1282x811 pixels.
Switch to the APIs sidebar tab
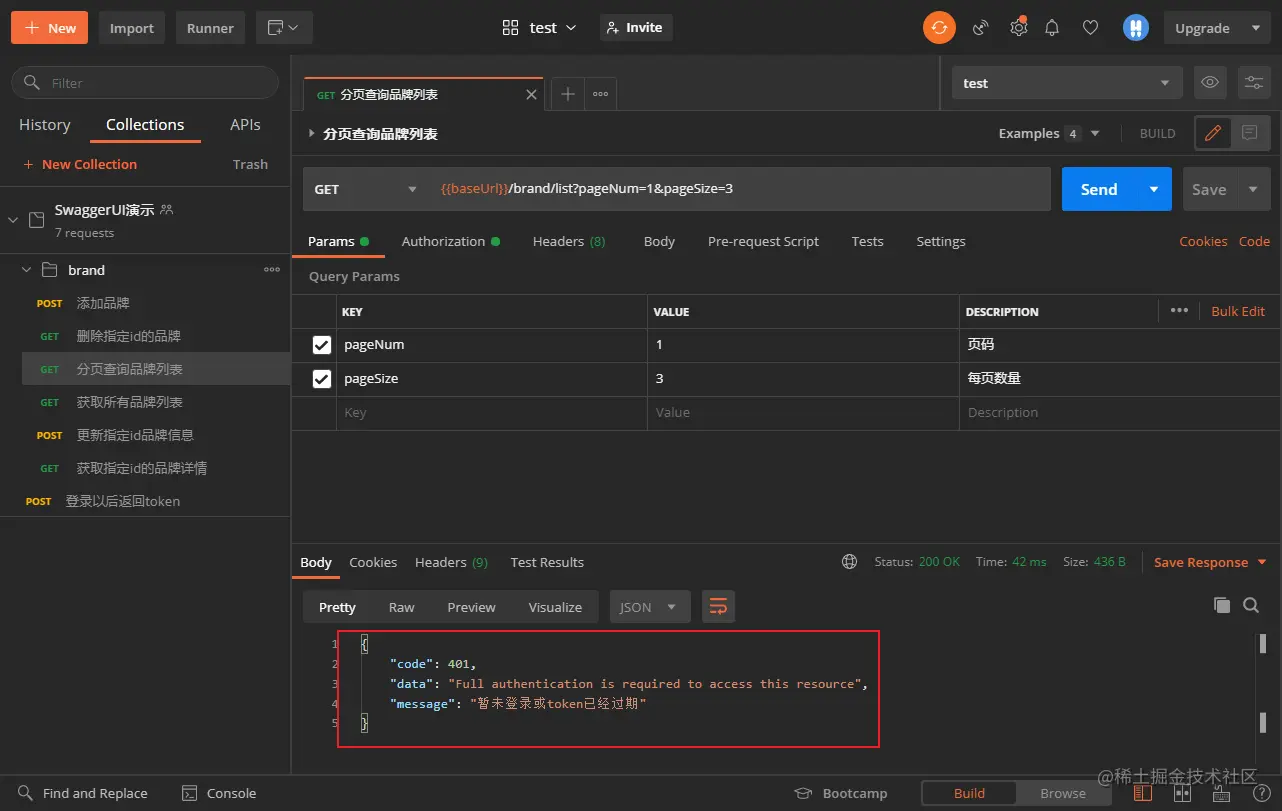[x=245, y=125]
